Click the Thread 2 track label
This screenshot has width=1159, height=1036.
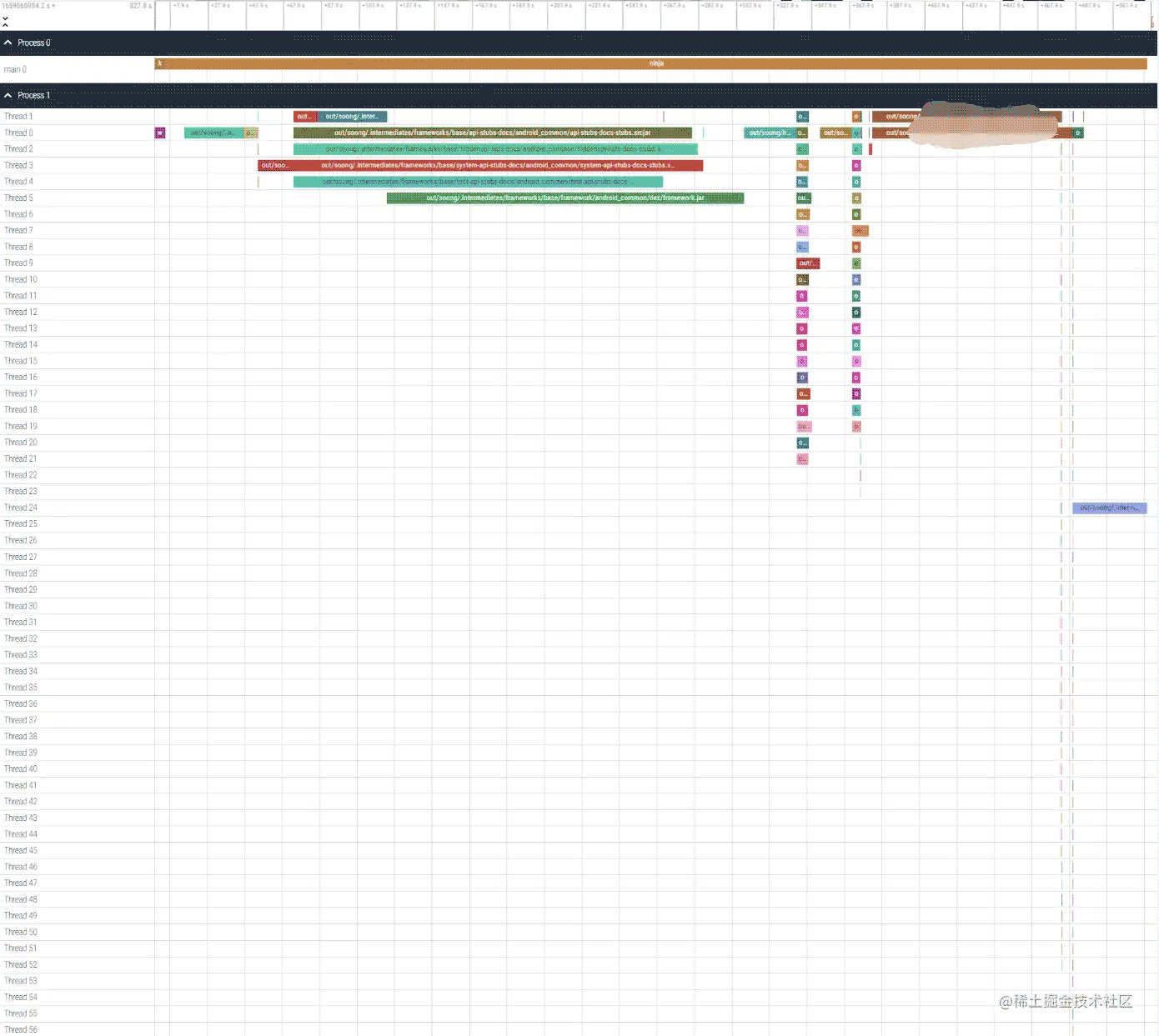click(x=18, y=149)
